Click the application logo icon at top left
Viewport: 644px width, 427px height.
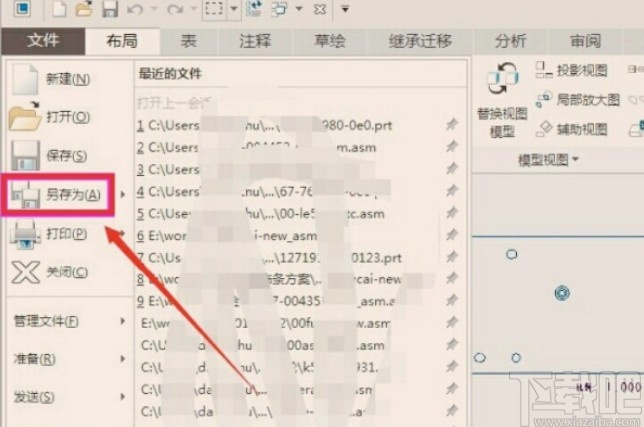coord(22,8)
